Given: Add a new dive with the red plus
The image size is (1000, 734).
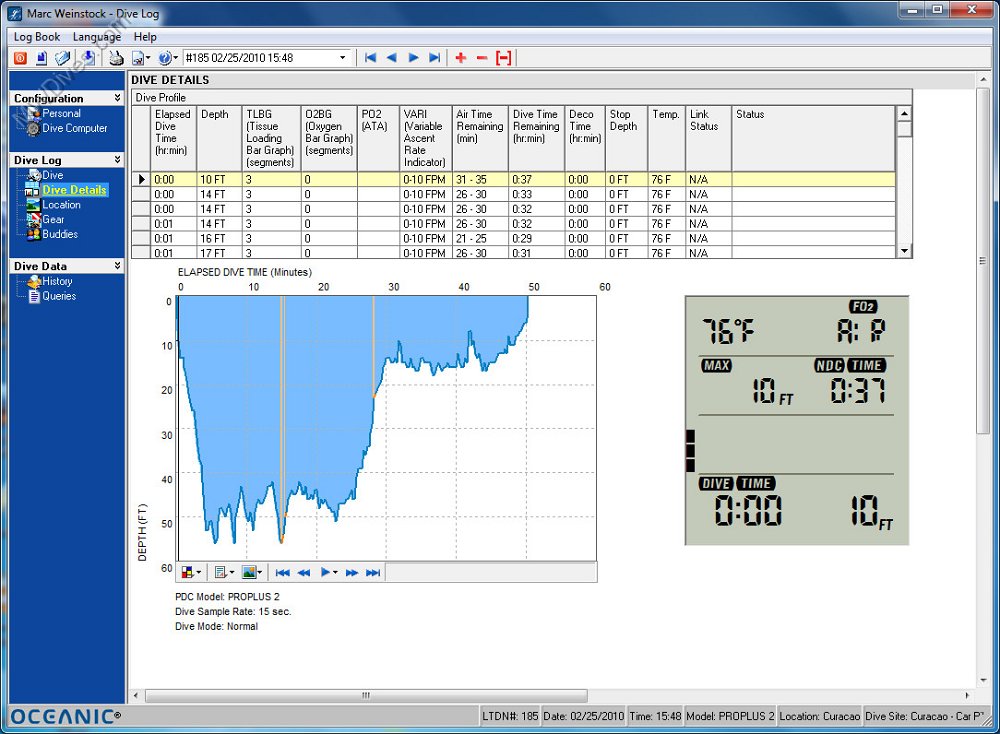Looking at the screenshot, I should pyautogui.click(x=460, y=58).
